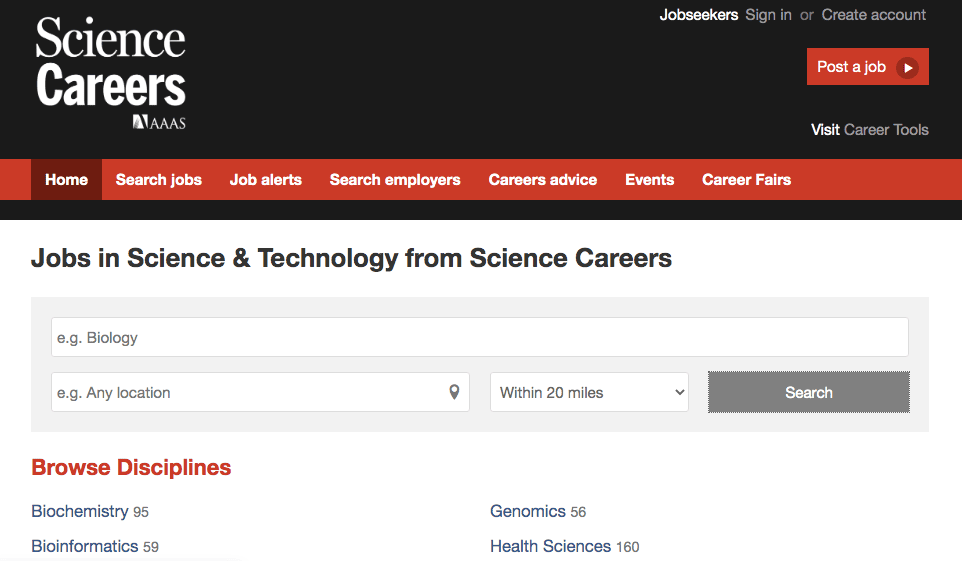Browse the Biochemistry discipline

tap(80, 511)
